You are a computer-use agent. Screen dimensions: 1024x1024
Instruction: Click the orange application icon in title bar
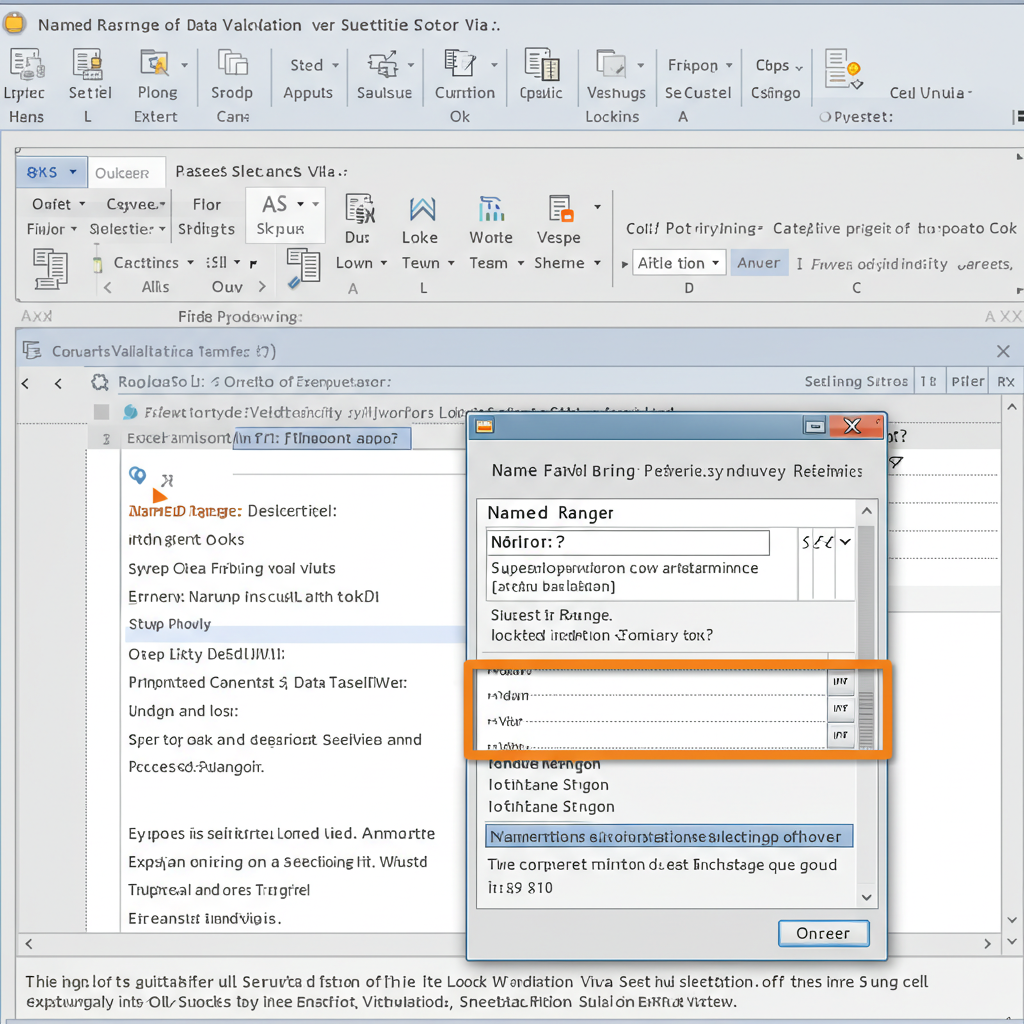14,24
